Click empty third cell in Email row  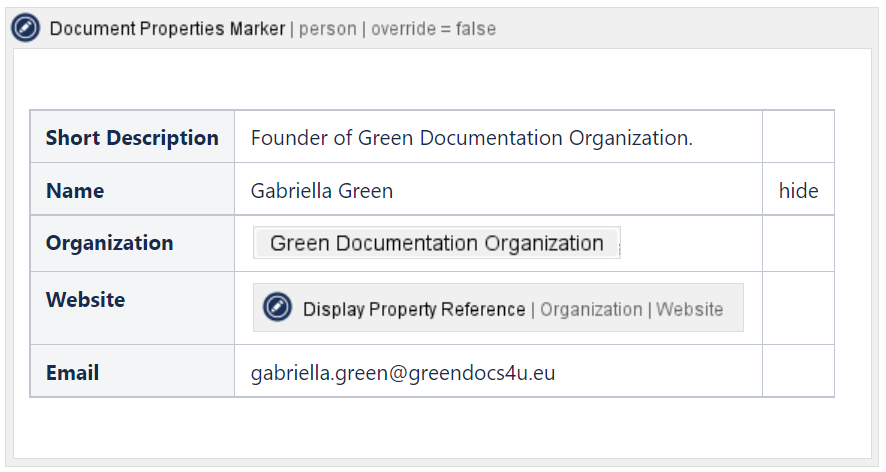[798, 372]
